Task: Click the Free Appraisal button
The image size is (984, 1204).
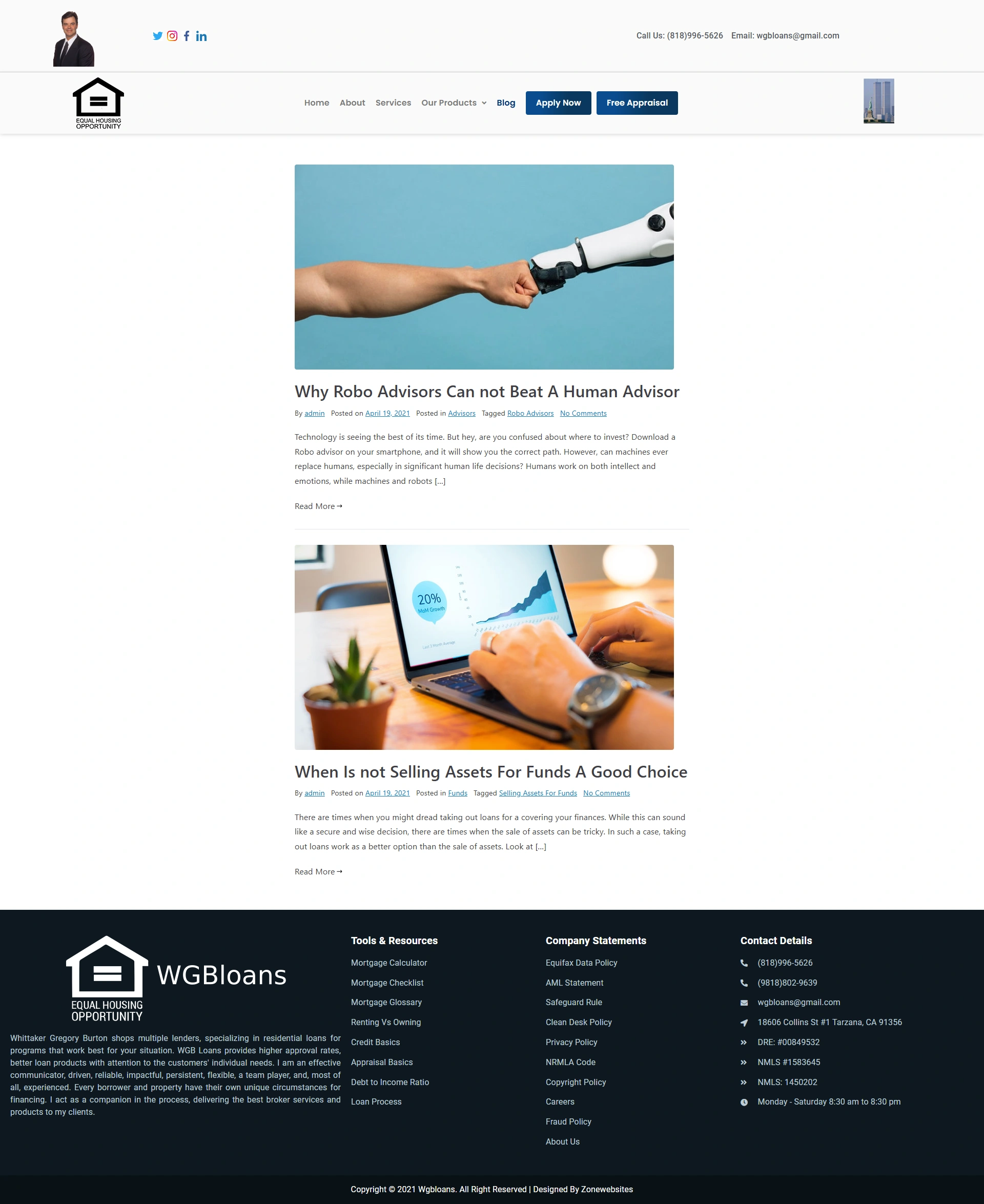Action: [x=637, y=102]
